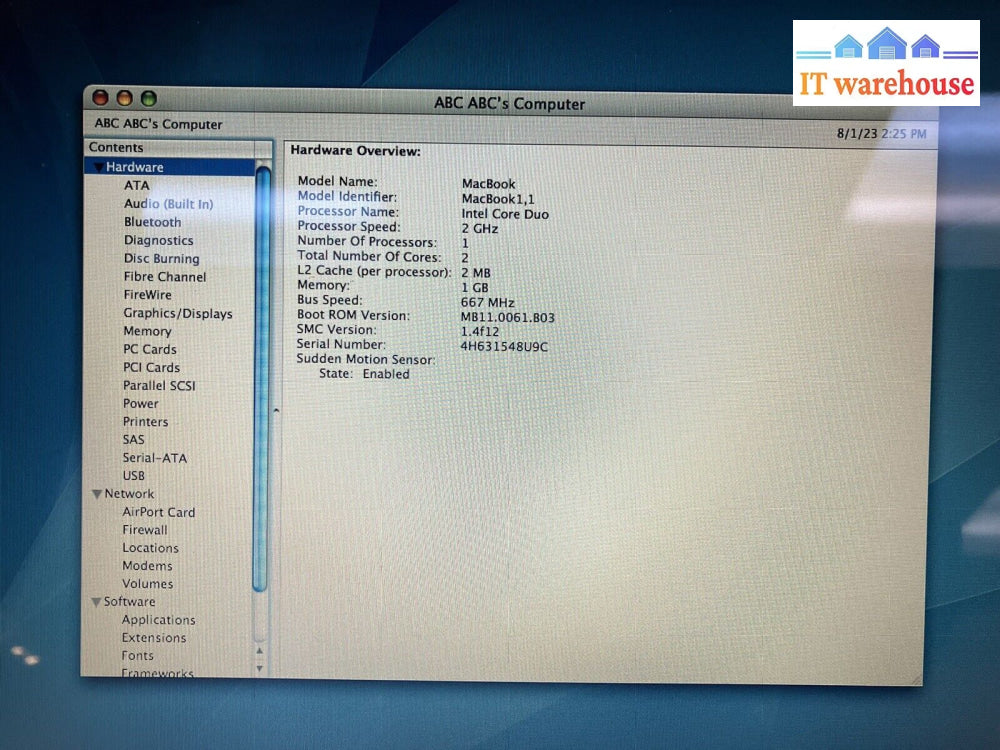Open Applications under Software
This screenshot has height=750, width=1000.
point(158,620)
